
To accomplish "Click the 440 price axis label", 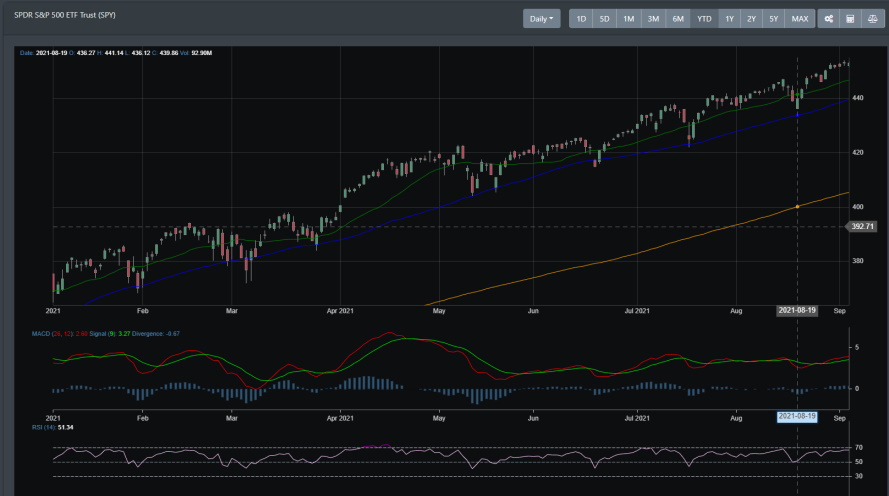I will click(x=858, y=98).
